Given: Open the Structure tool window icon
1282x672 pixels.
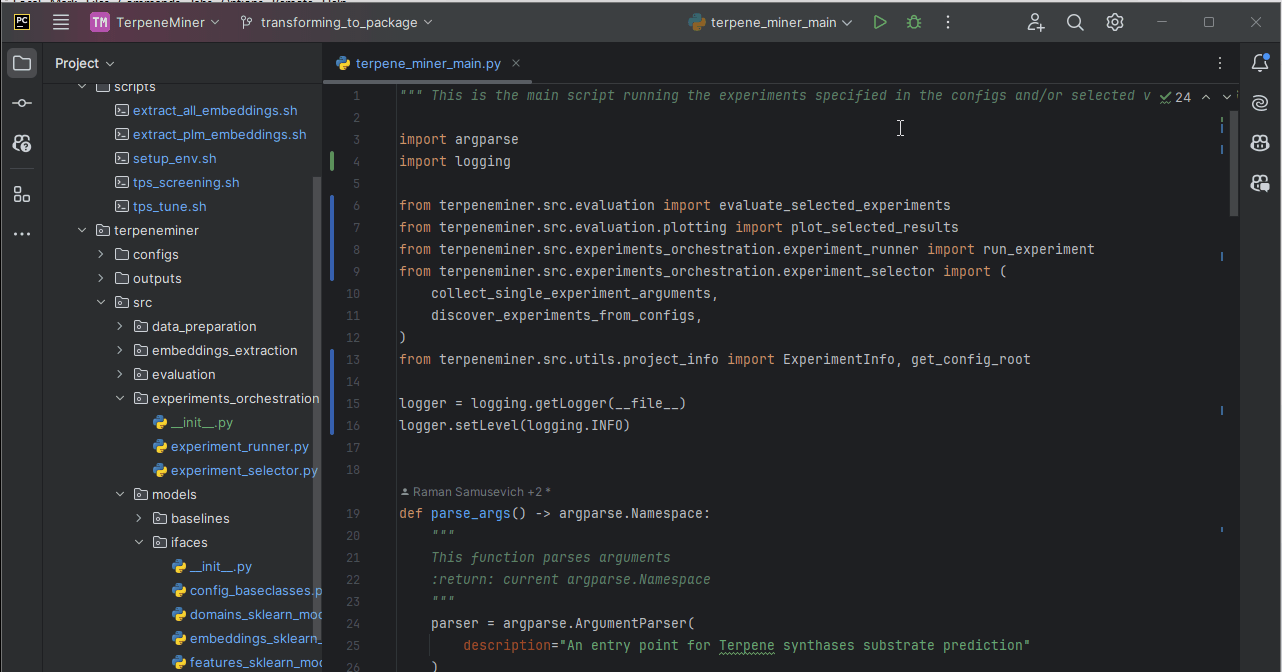Looking at the screenshot, I should [21, 194].
